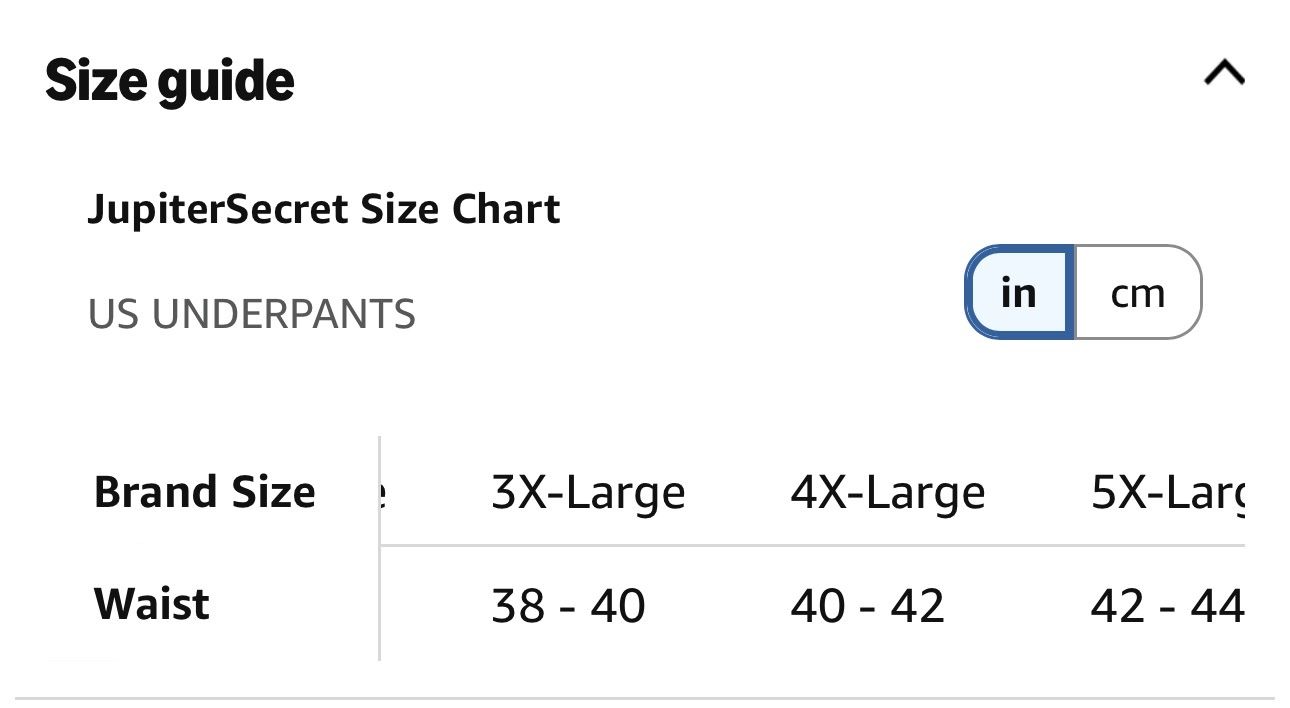Select the 3X-Large column header
The height and width of the screenshot is (708, 1290).
point(588,493)
